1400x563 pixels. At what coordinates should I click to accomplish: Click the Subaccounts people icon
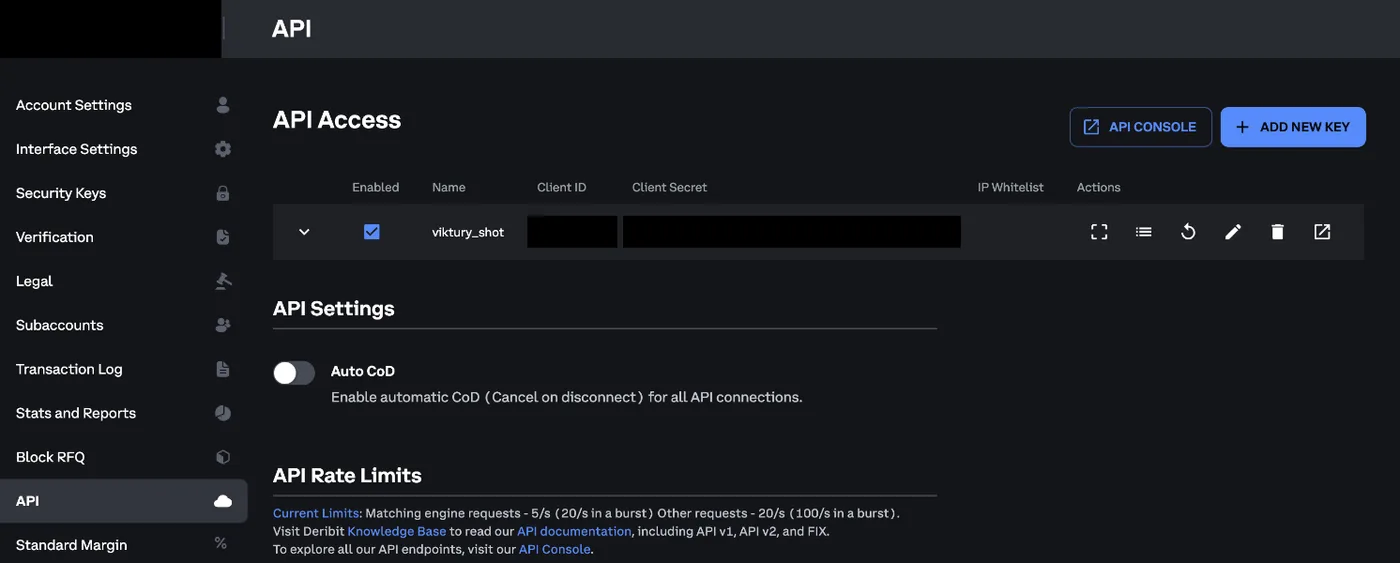click(x=223, y=325)
